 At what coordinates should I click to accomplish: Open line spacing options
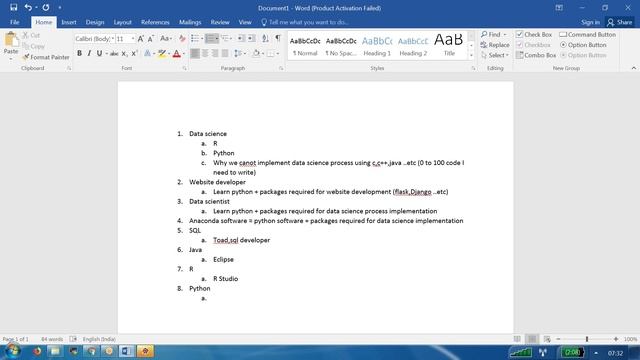[239, 53]
